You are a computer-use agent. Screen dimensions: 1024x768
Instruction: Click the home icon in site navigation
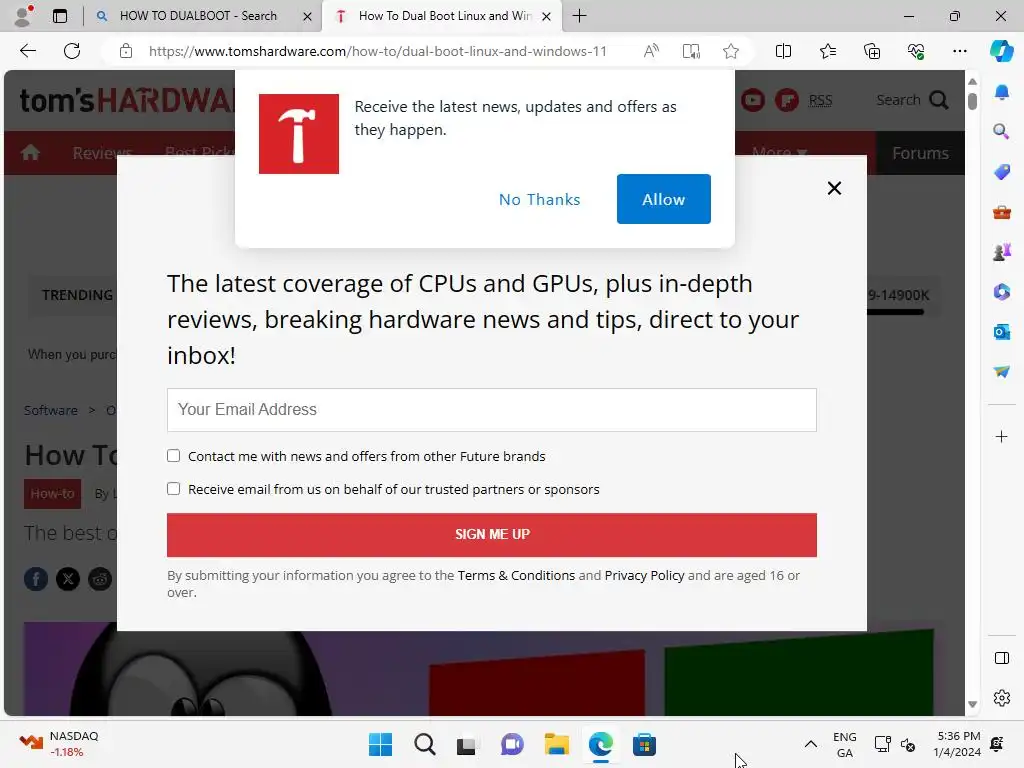point(30,153)
